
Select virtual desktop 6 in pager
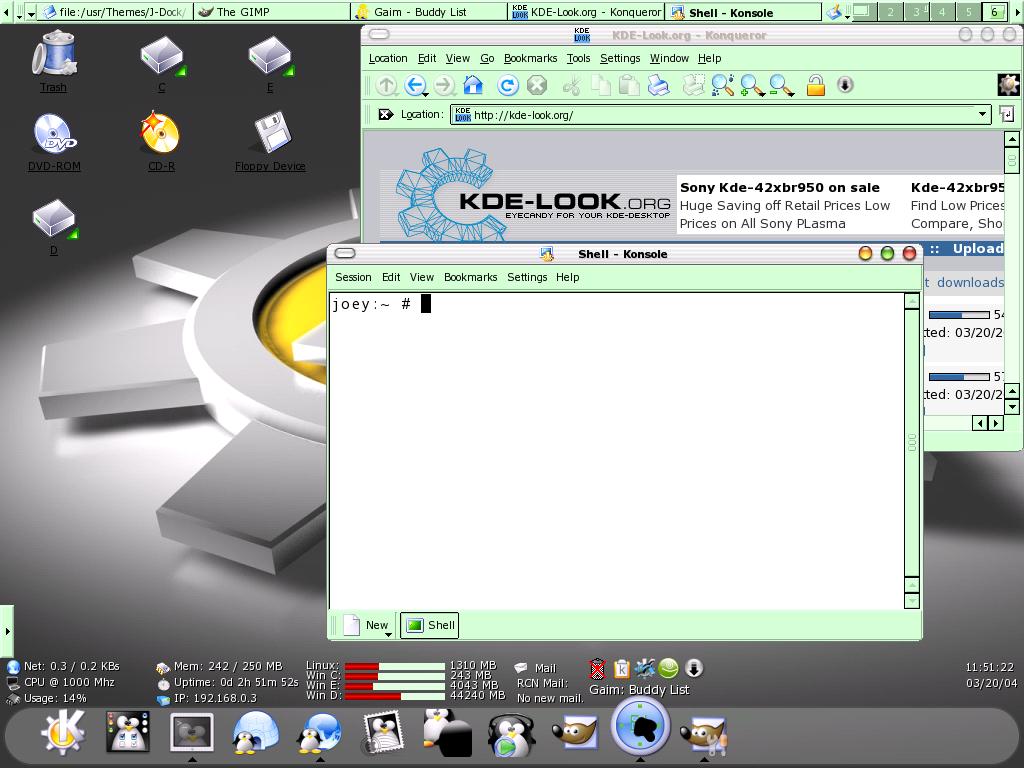(995, 12)
